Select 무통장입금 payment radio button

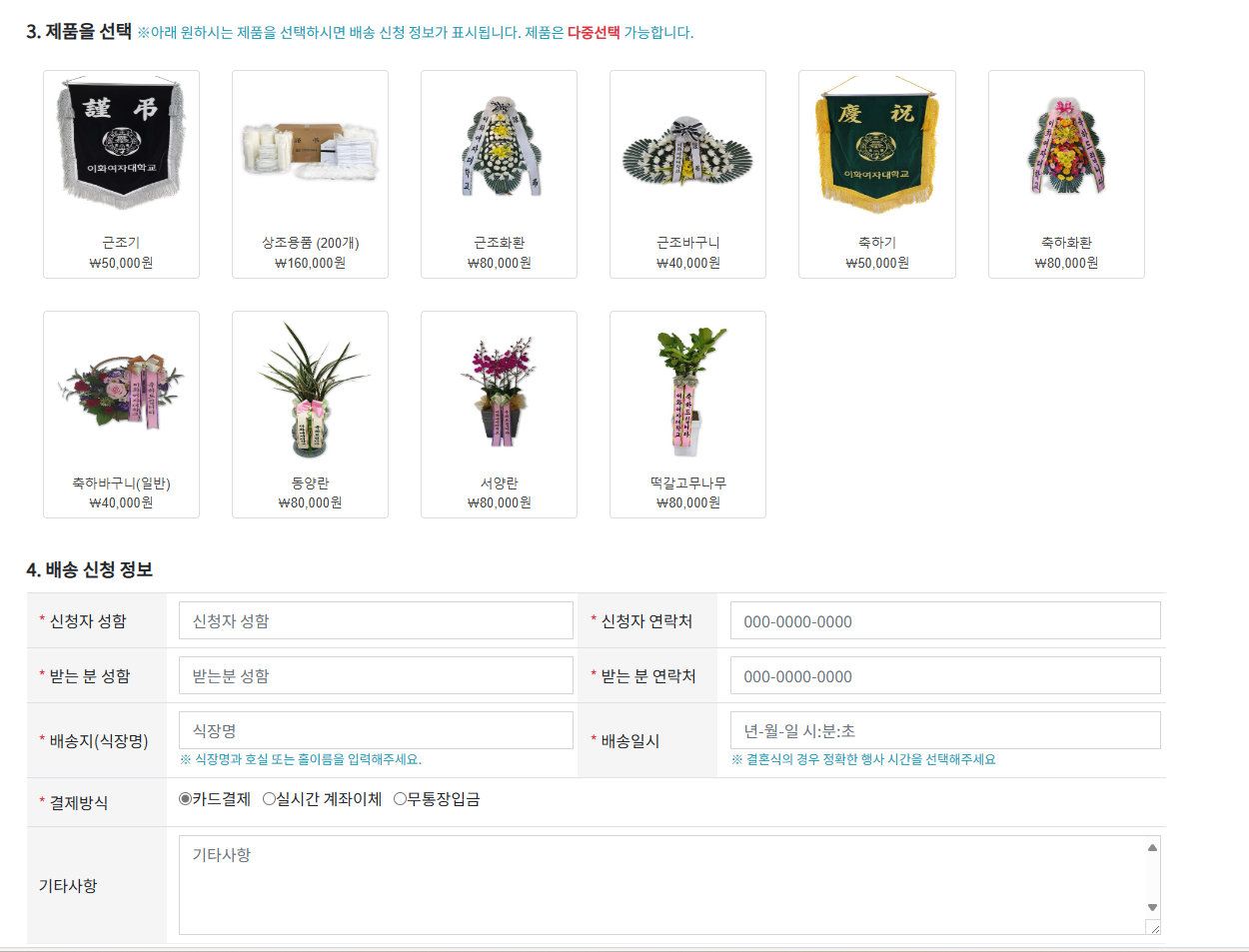(x=400, y=799)
